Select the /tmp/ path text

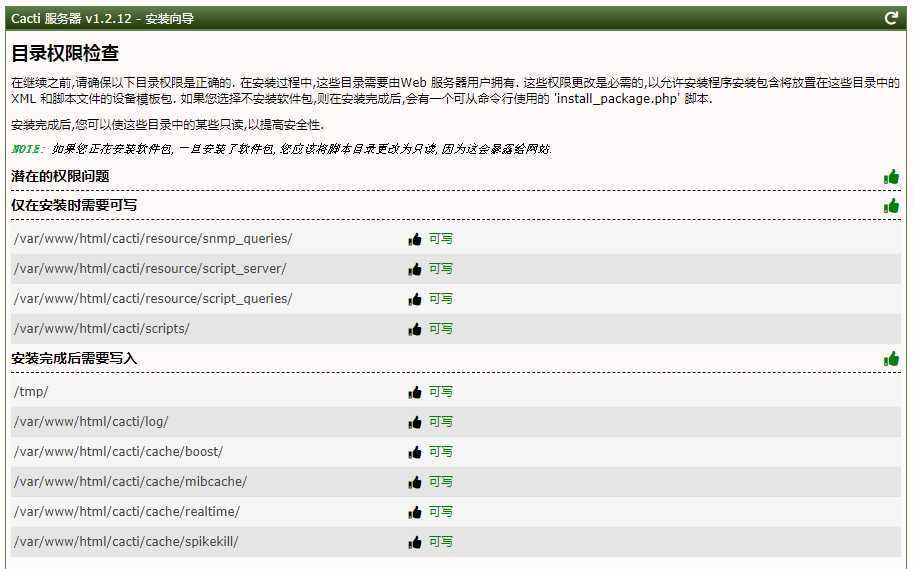[31, 392]
